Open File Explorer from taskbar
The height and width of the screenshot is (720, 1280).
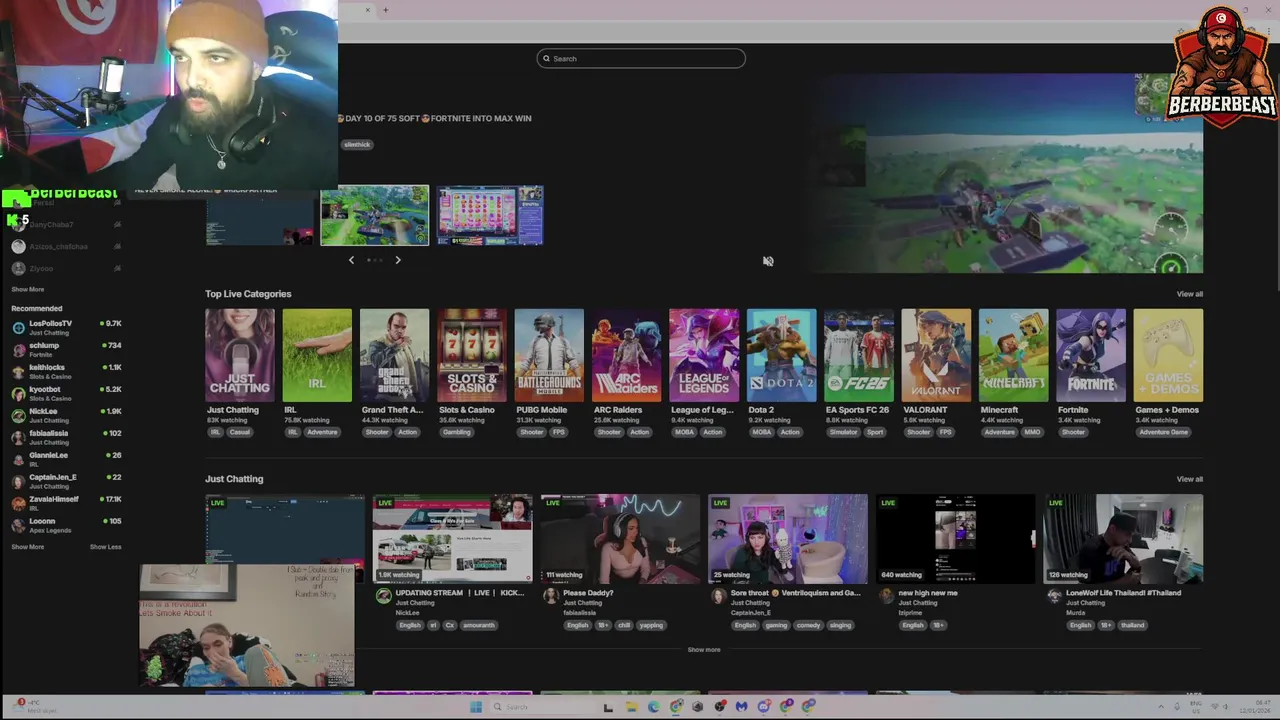point(631,707)
